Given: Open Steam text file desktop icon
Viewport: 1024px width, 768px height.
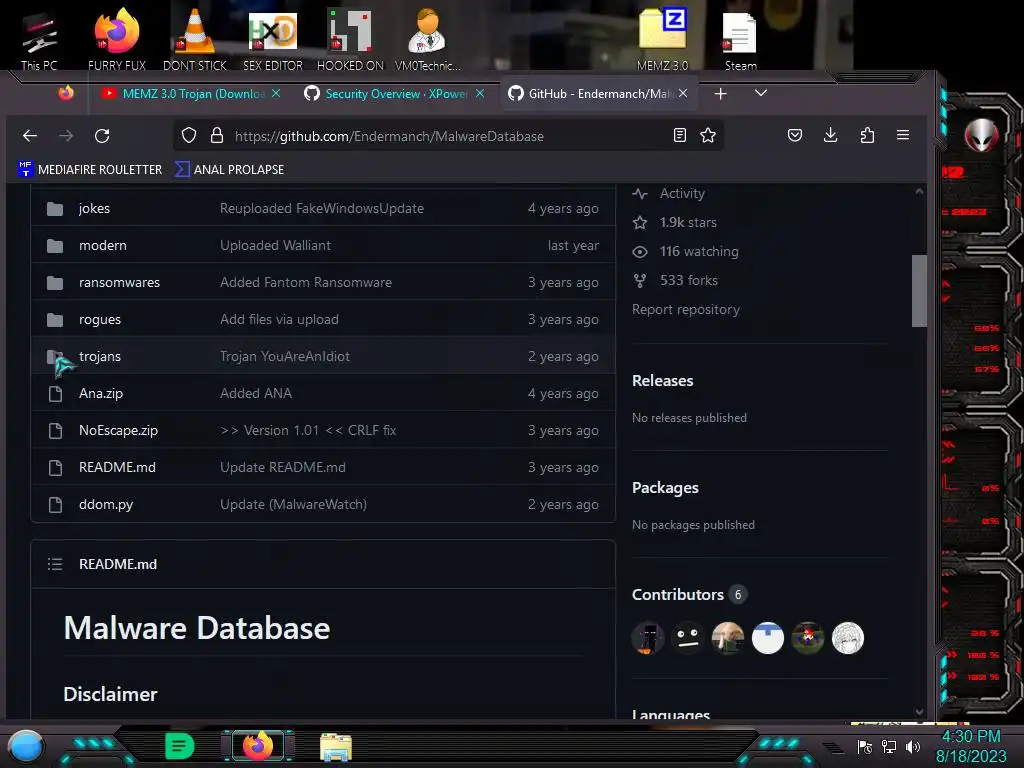Looking at the screenshot, I should tap(740, 40).
